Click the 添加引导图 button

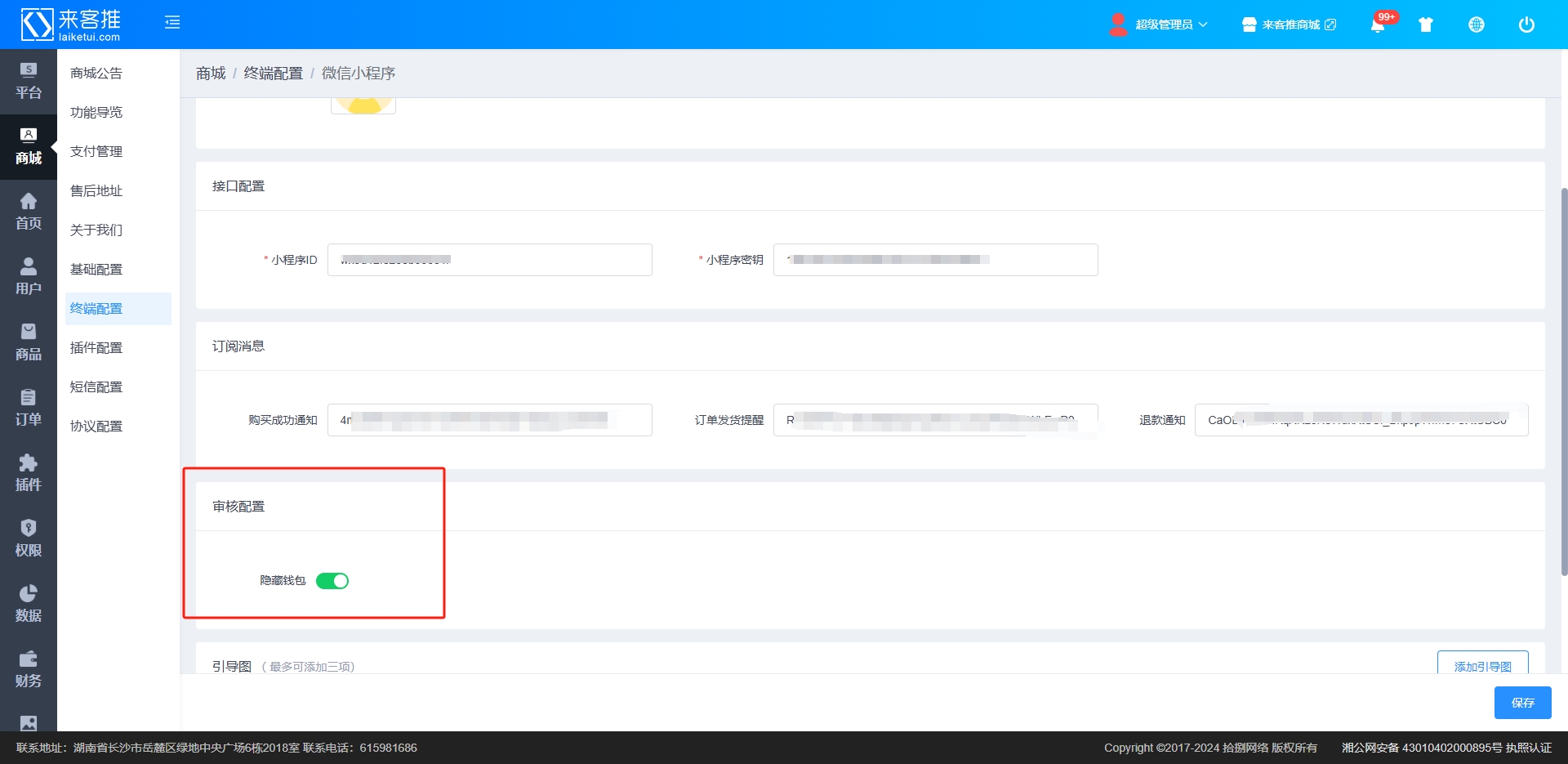[x=1482, y=665]
